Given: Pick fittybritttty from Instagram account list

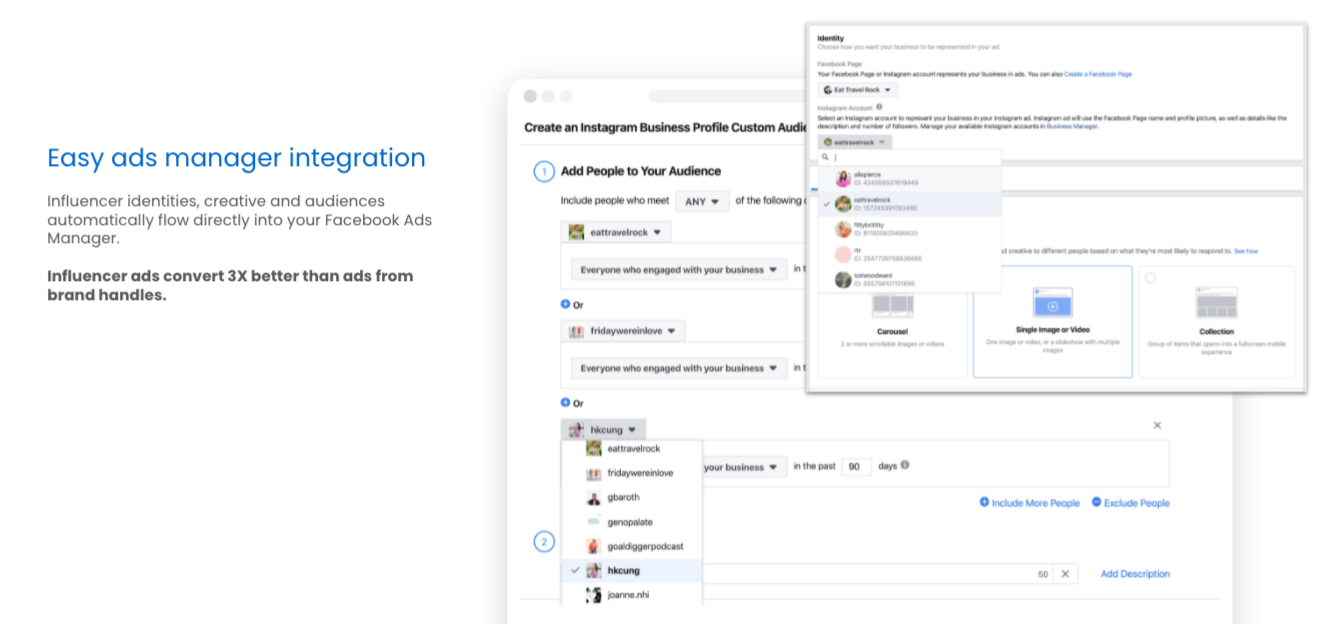Looking at the screenshot, I should pyautogui.click(x=909, y=229).
